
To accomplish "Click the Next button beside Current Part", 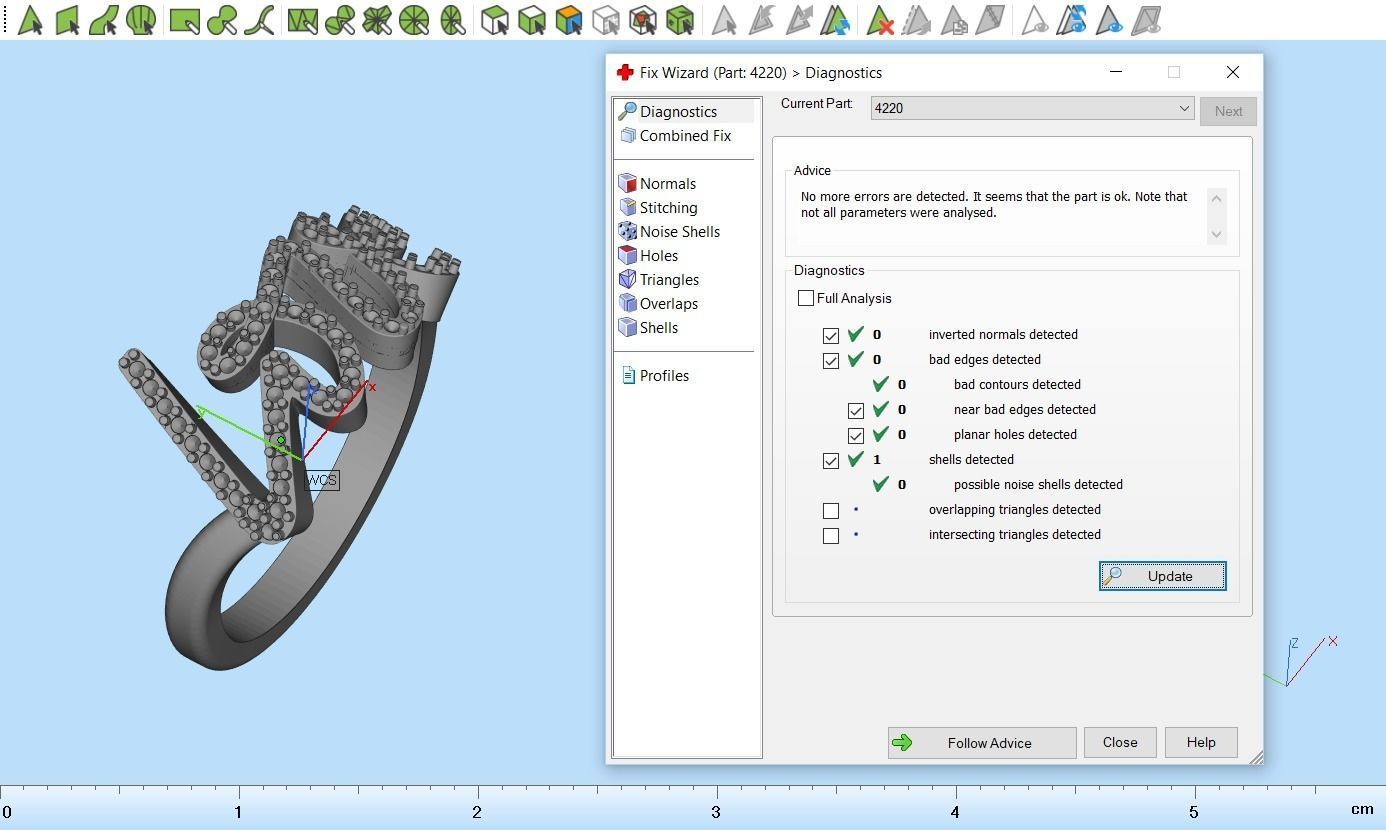I will click(x=1228, y=111).
